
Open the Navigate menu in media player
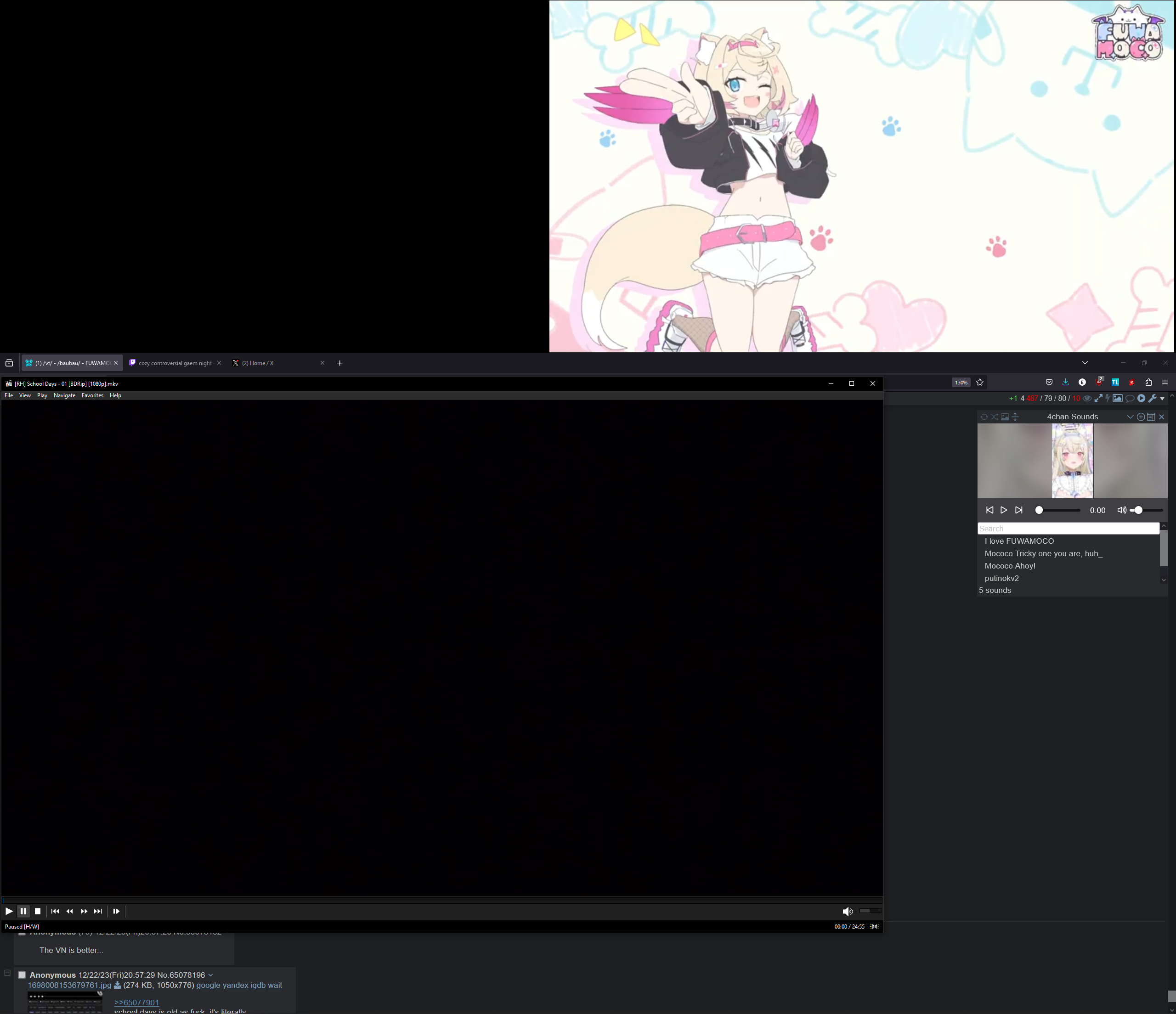tap(64, 395)
